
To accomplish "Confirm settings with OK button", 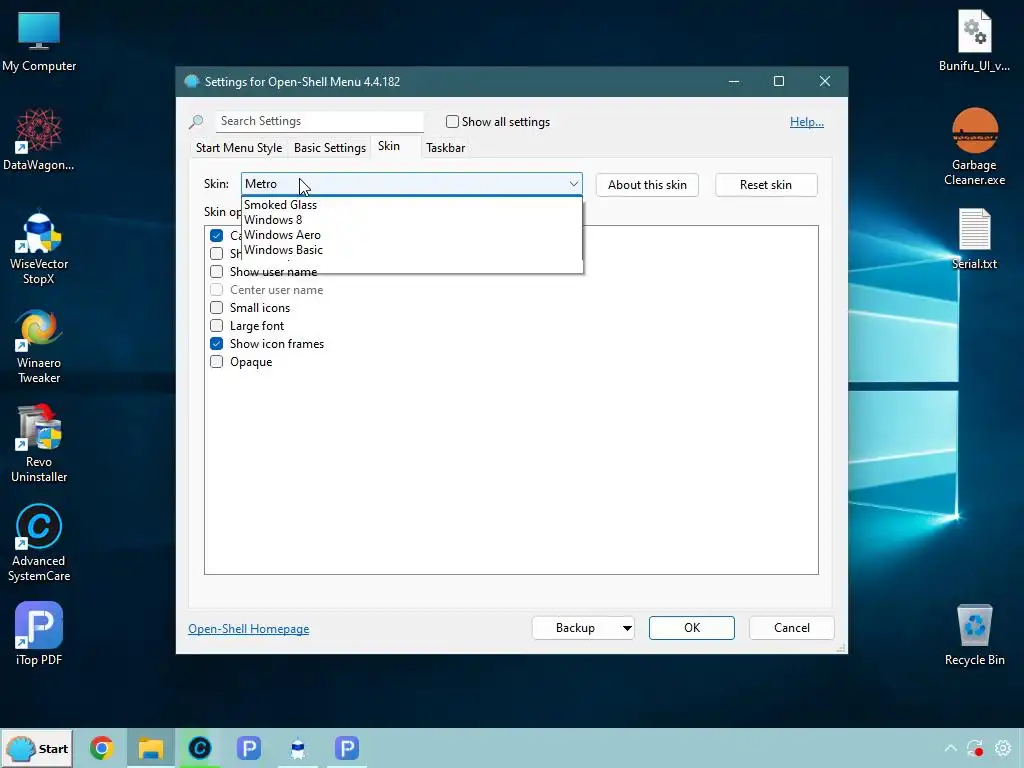I will click(692, 628).
